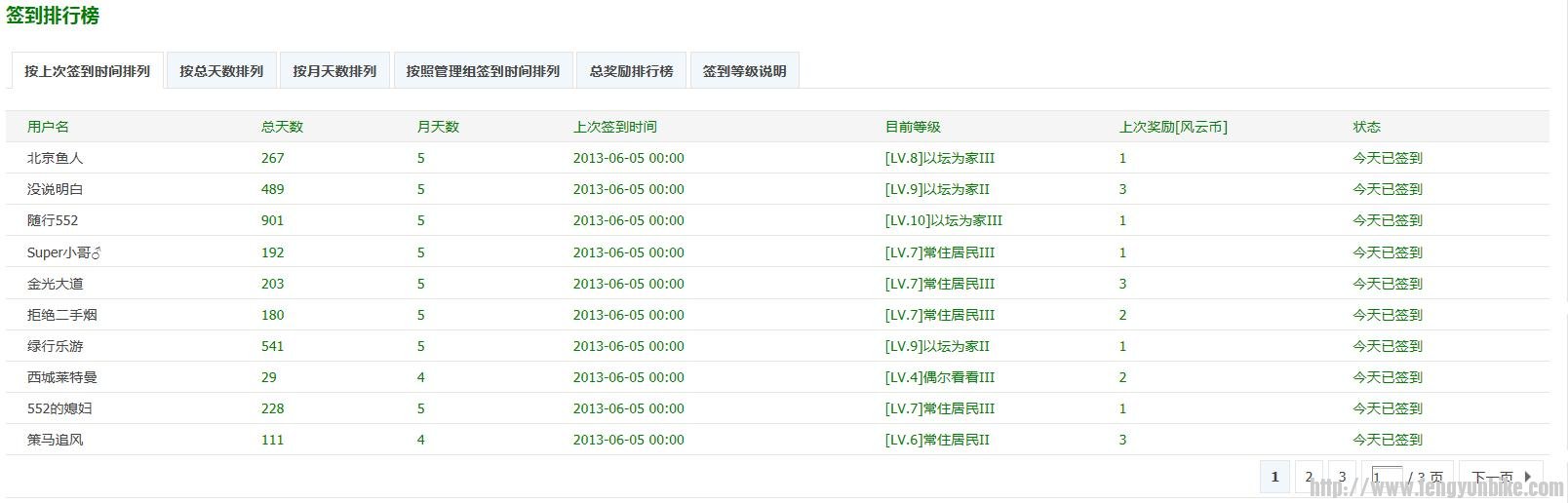Click the 按上次签到时间排列 tab
The height and width of the screenshot is (503, 1568).
87,71
